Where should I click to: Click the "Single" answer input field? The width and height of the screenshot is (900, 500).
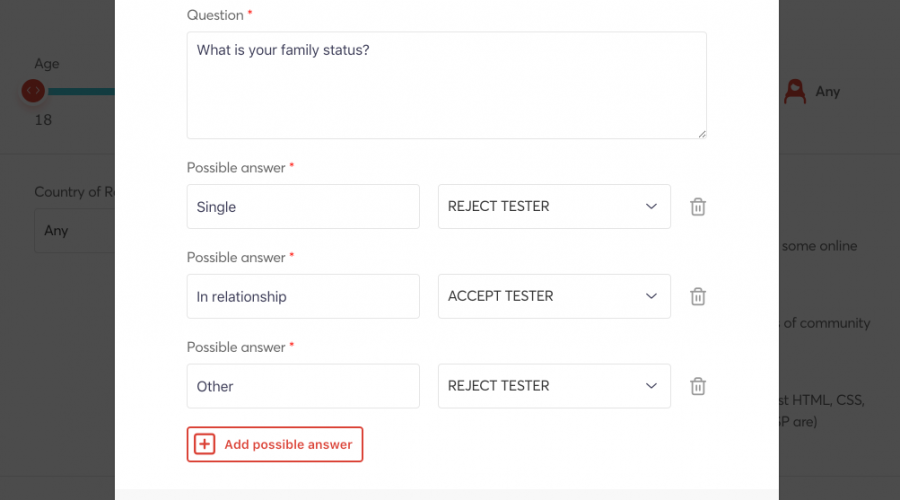[303, 207]
